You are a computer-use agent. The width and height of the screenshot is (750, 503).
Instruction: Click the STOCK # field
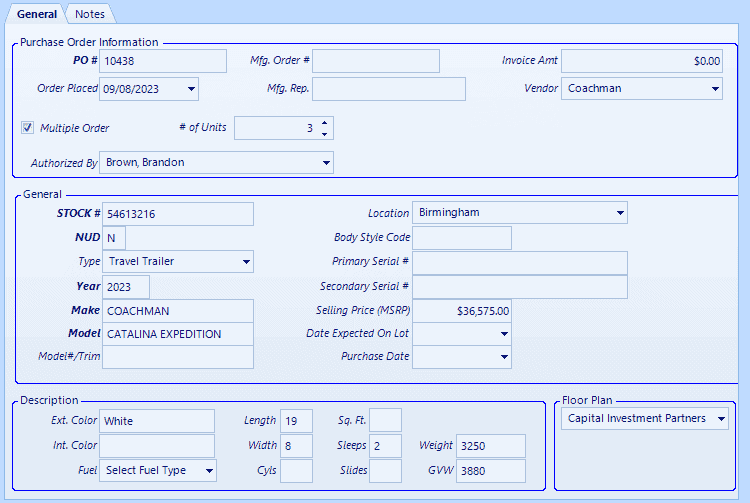[178, 214]
